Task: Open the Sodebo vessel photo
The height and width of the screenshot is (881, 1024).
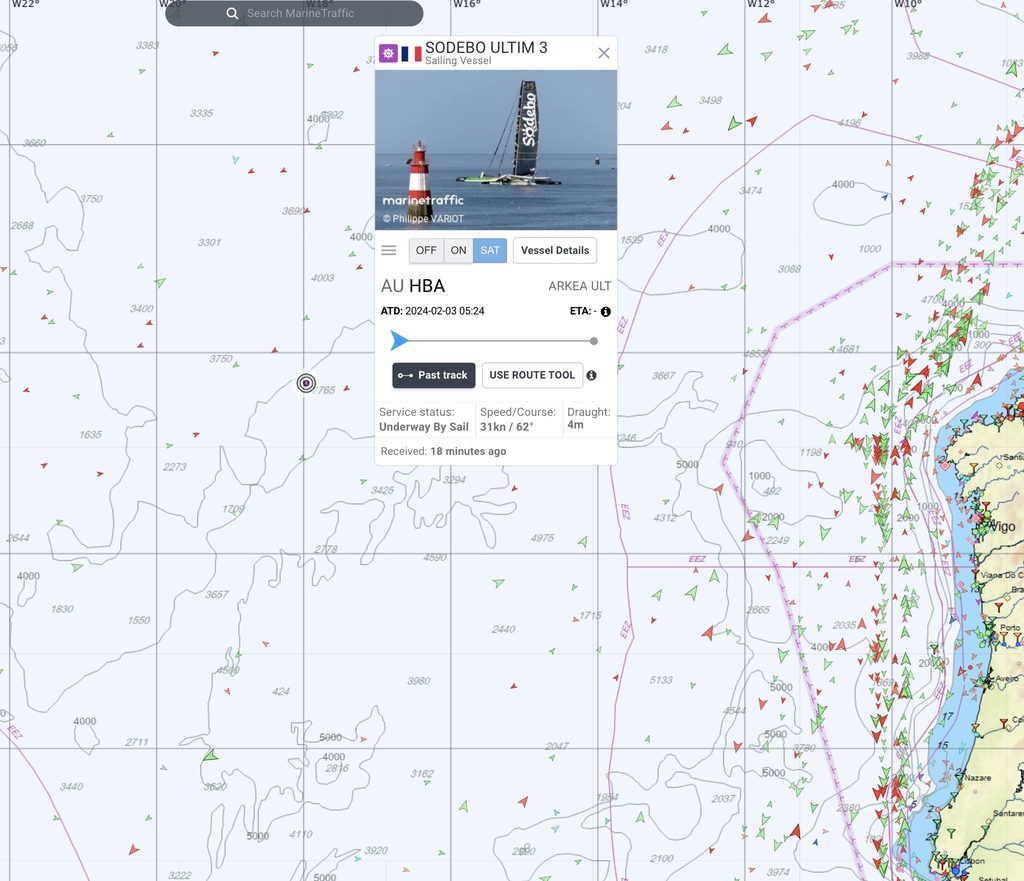Action: [496, 150]
